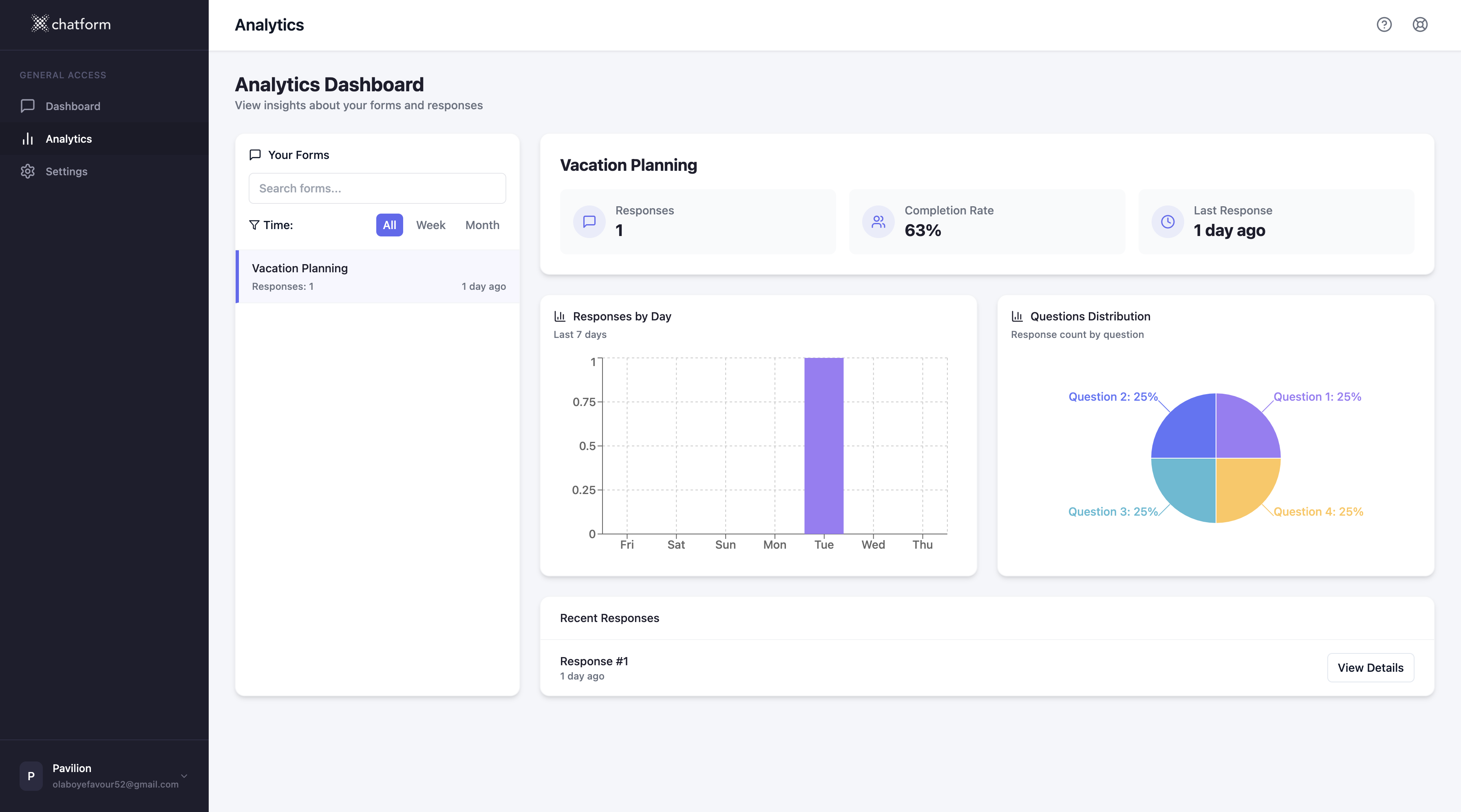Select the All time filter
This screenshot has height=812, width=1461.
[389, 225]
